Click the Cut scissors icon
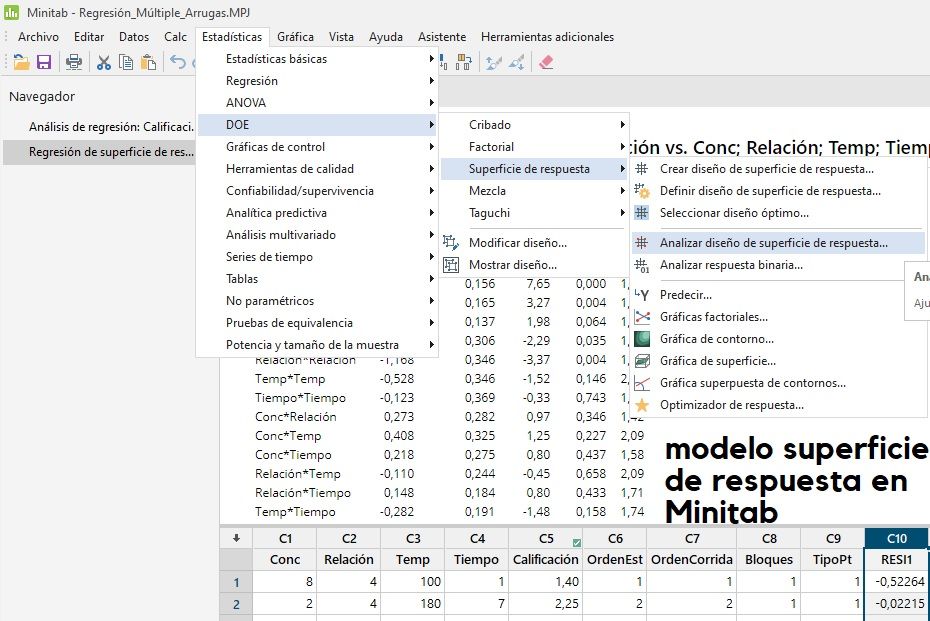930x621 pixels. (x=104, y=62)
